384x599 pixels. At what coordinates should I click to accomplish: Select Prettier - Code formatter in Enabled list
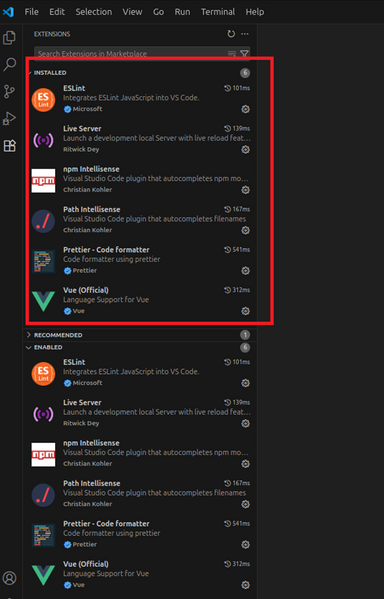coord(106,524)
